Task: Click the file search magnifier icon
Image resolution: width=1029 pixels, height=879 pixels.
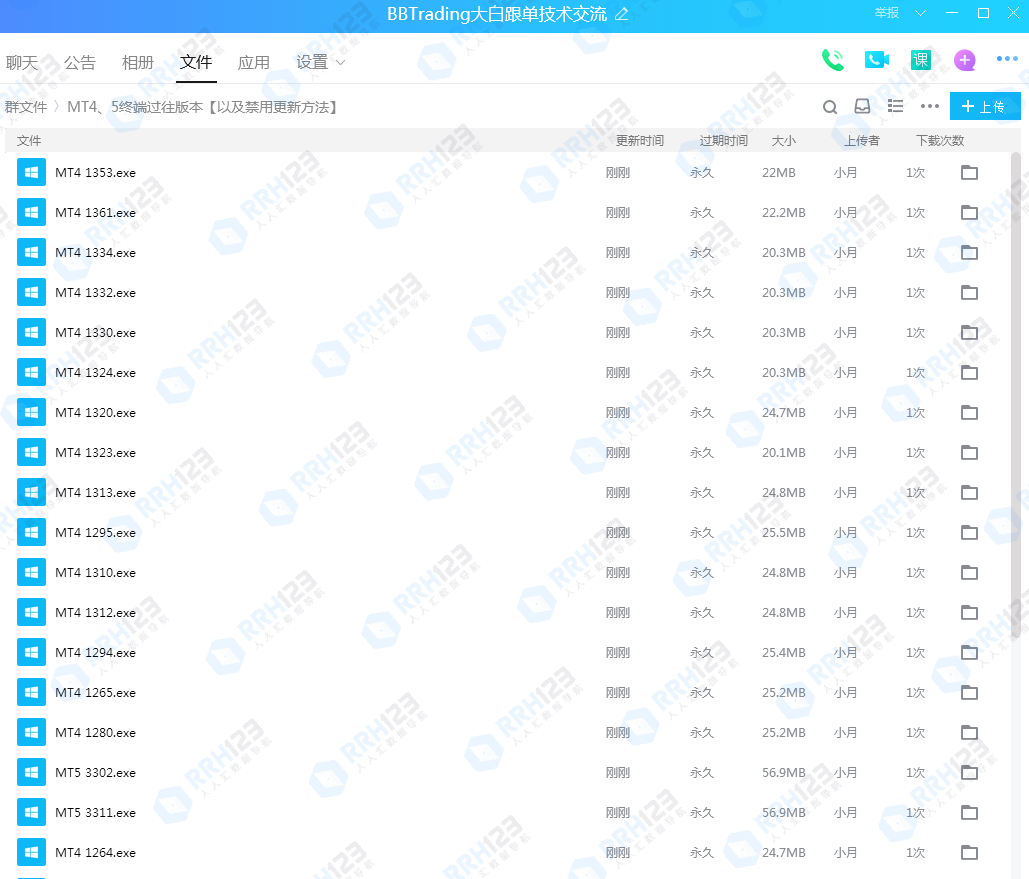Action: (x=830, y=107)
